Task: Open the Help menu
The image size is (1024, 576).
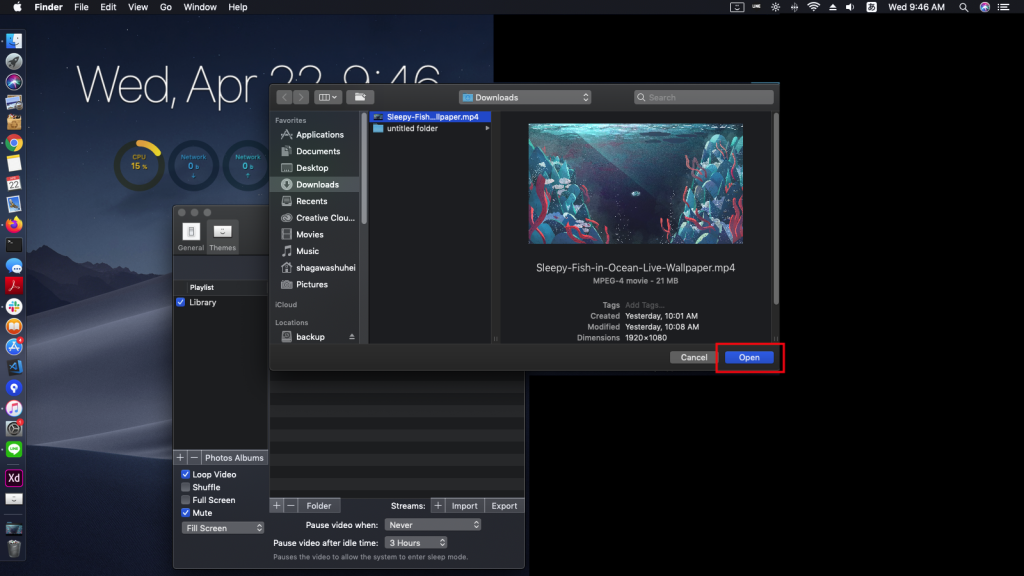Action: point(238,7)
